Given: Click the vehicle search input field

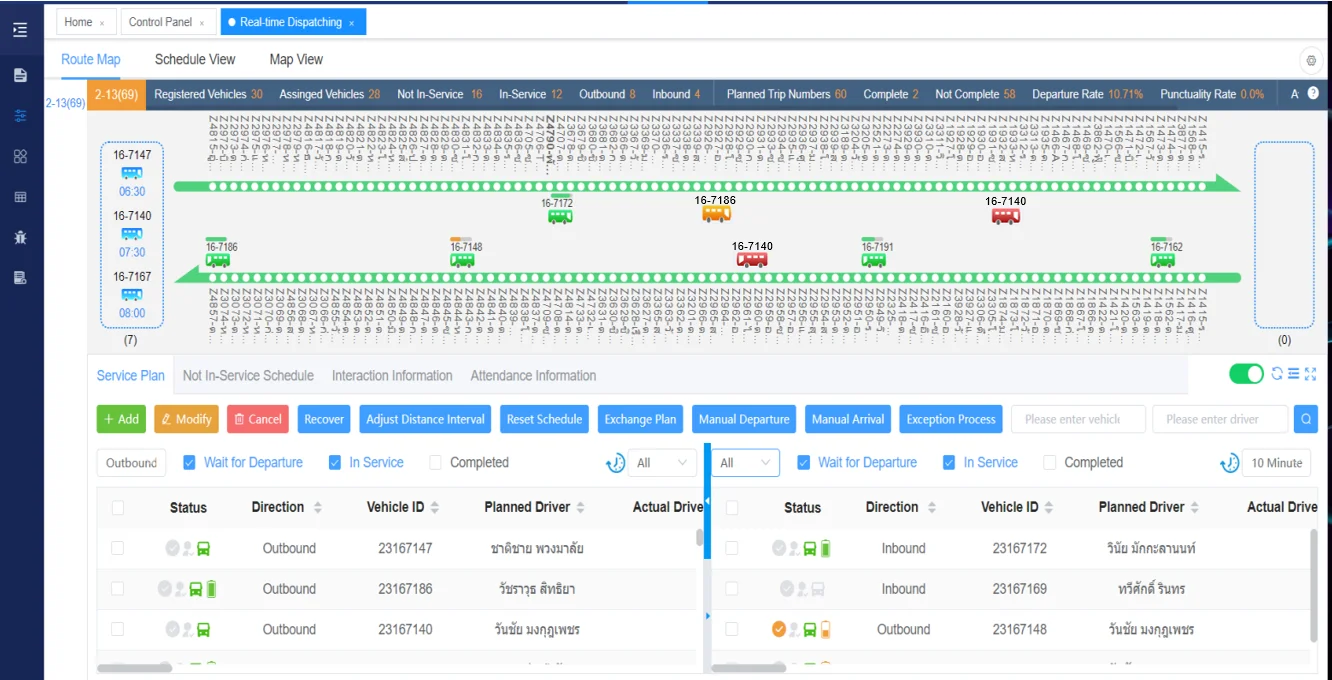Looking at the screenshot, I should click(x=1077, y=419).
